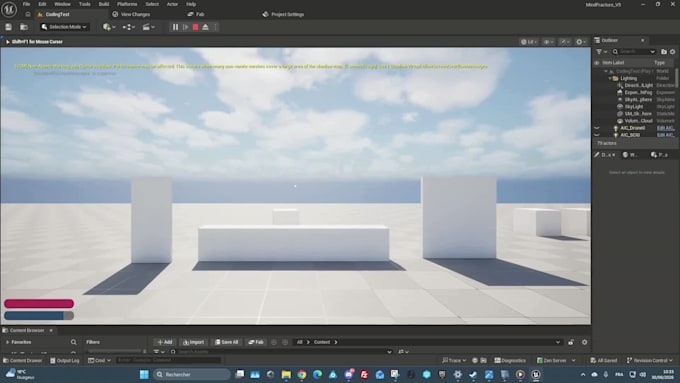Click the View Changes button
680x383 pixels.
[131, 14]
